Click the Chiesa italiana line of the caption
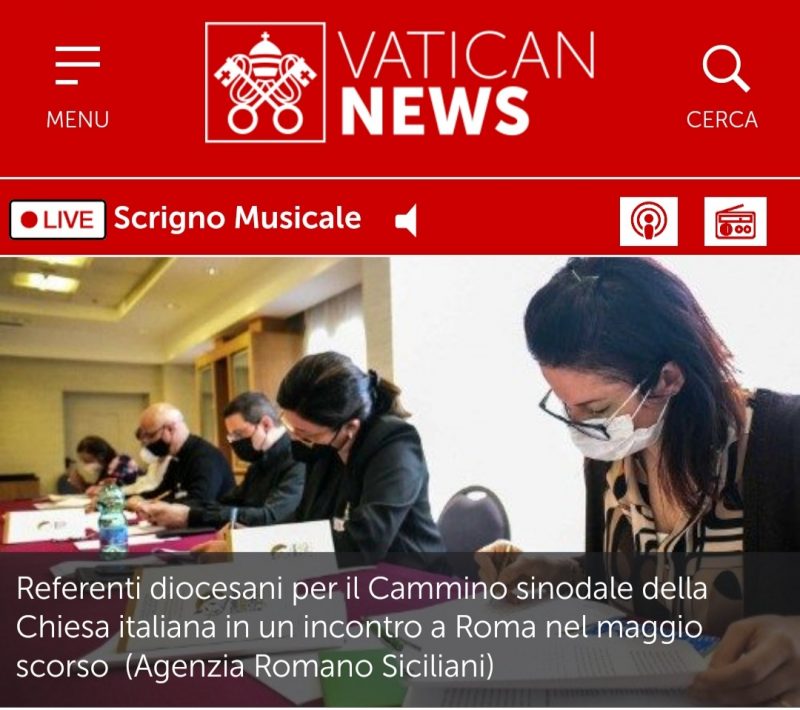 tap(359, 627)
